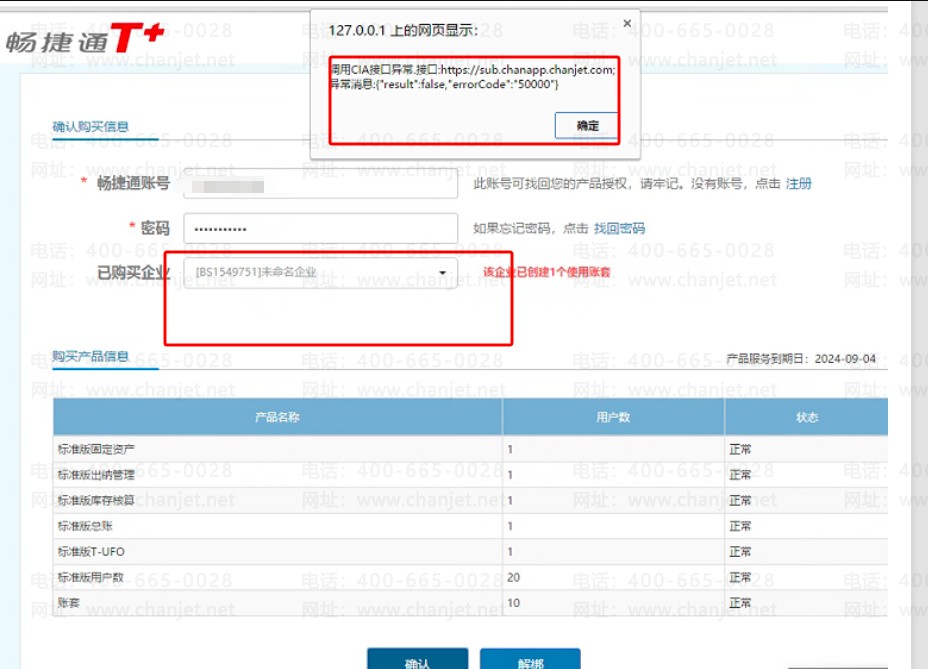Screen dimensions: 928x669
Task: Expand the 已购买企业 dropdown
Action: (442, 272)
